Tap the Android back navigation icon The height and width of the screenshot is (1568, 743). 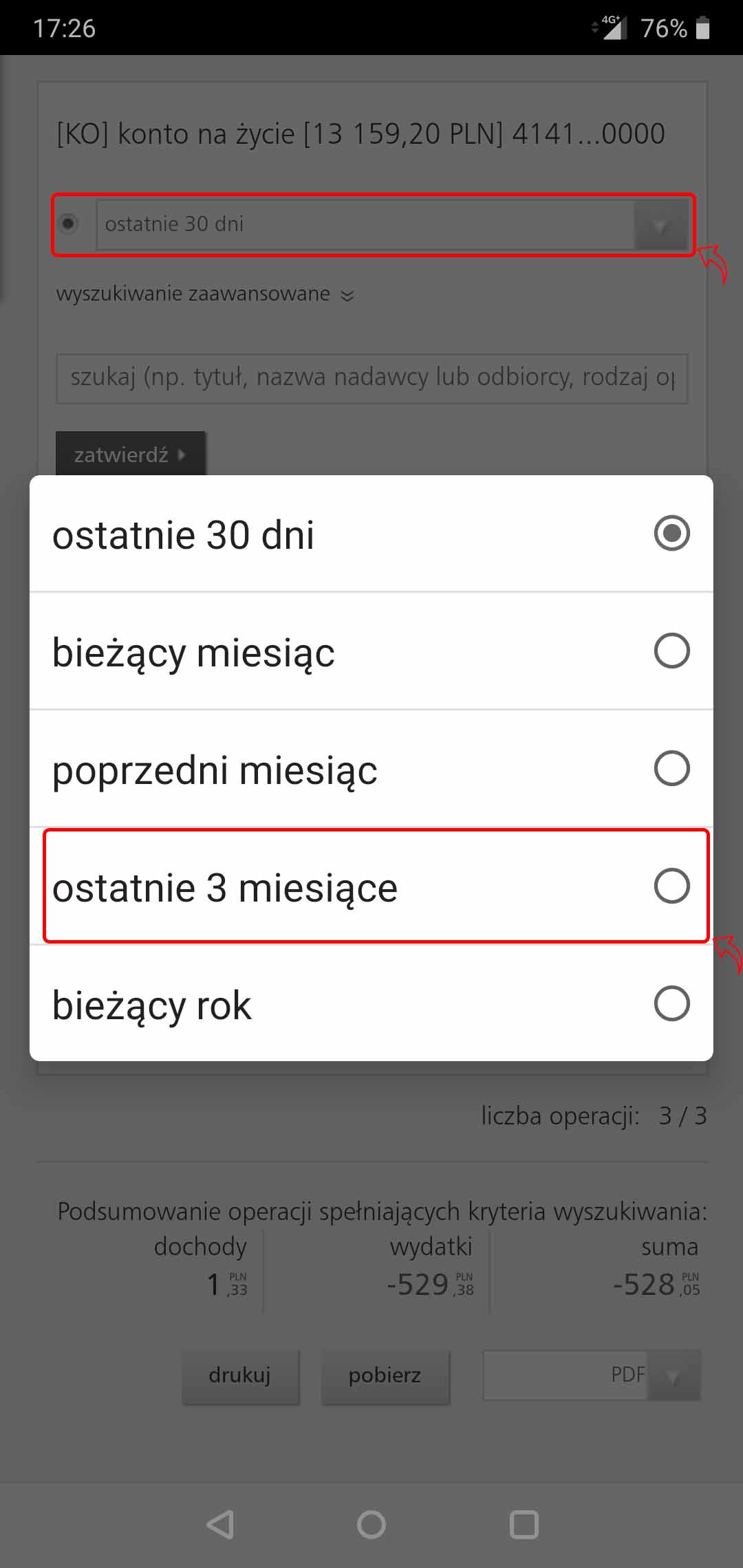[x=221, y=1524]
